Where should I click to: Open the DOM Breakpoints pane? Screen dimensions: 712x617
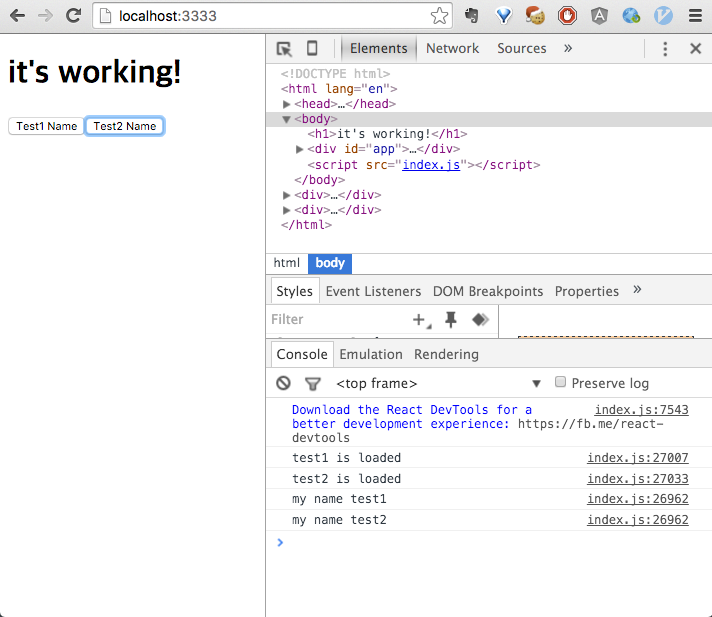488,291
